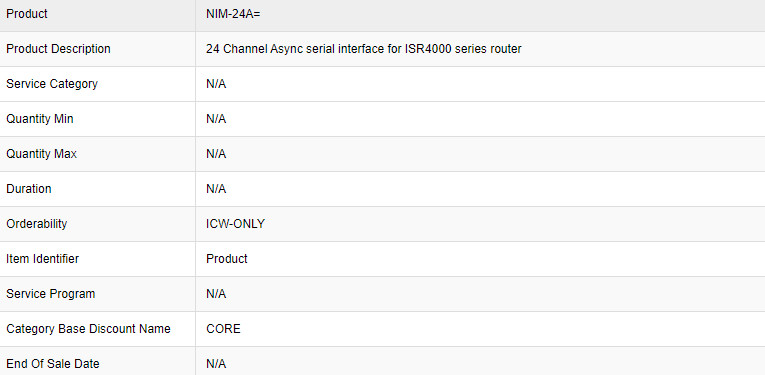Click the 24 Channel Async serial description text
The width and height of the screenshot is (765, 375).
pos(363,49)
